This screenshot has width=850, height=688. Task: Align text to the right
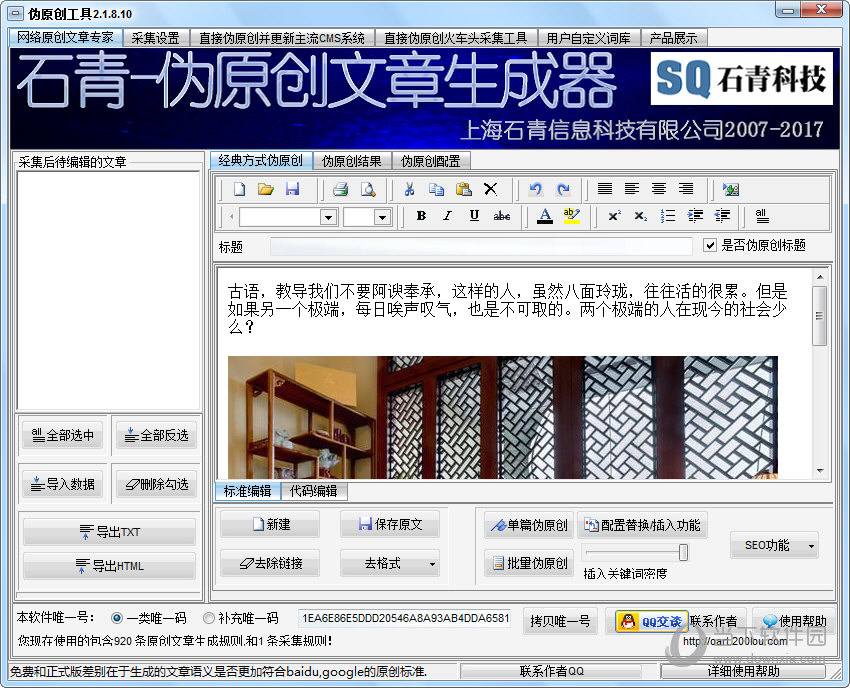coord(686,189)
